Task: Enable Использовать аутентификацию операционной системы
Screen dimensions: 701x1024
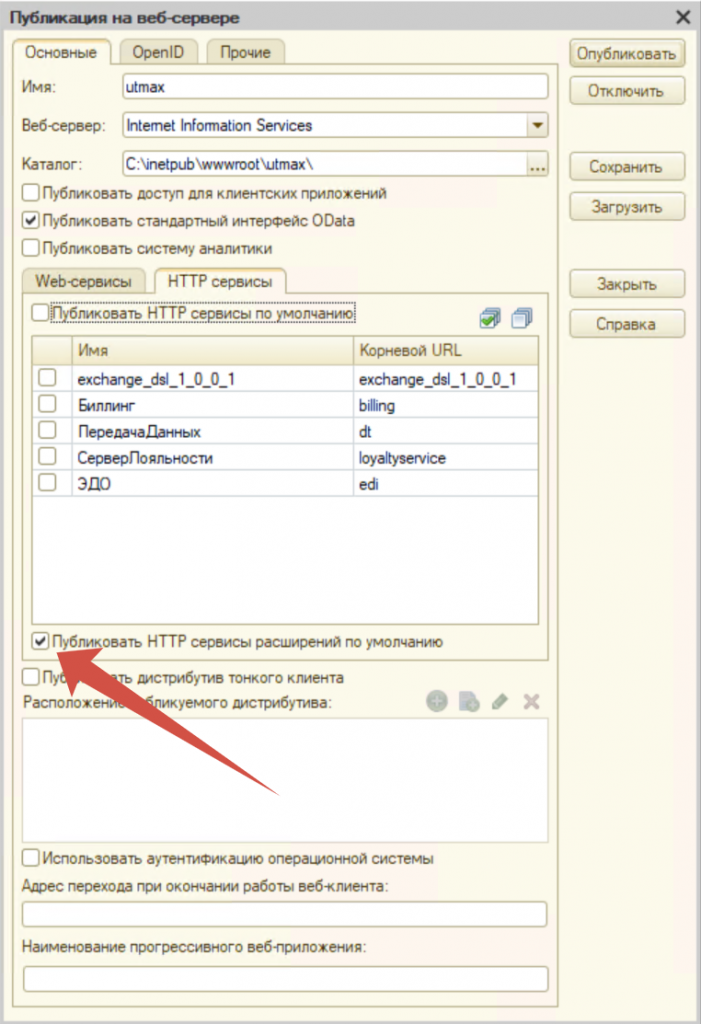Action: [x=30, y=857]
